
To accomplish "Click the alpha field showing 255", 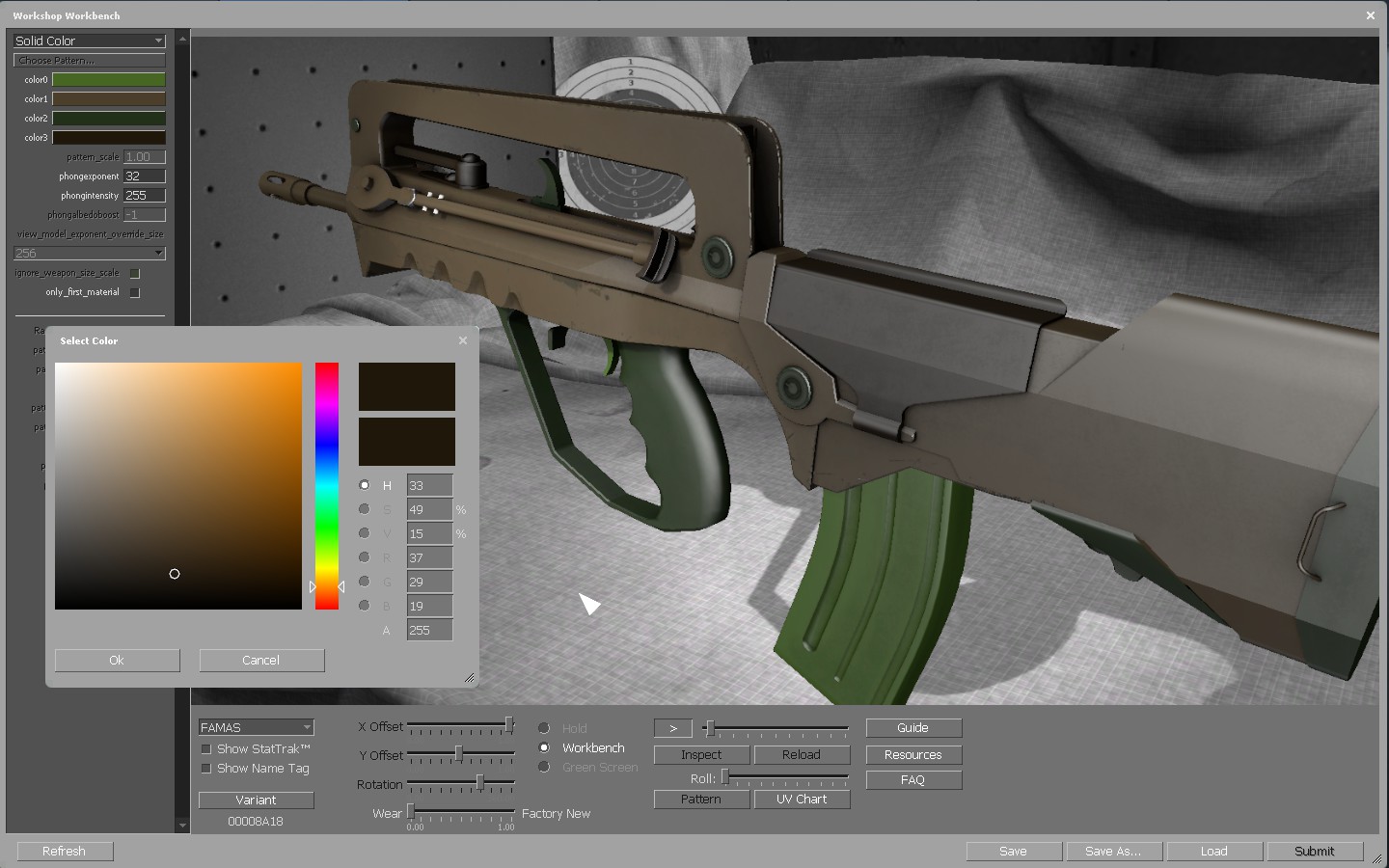I will (429, 630).
